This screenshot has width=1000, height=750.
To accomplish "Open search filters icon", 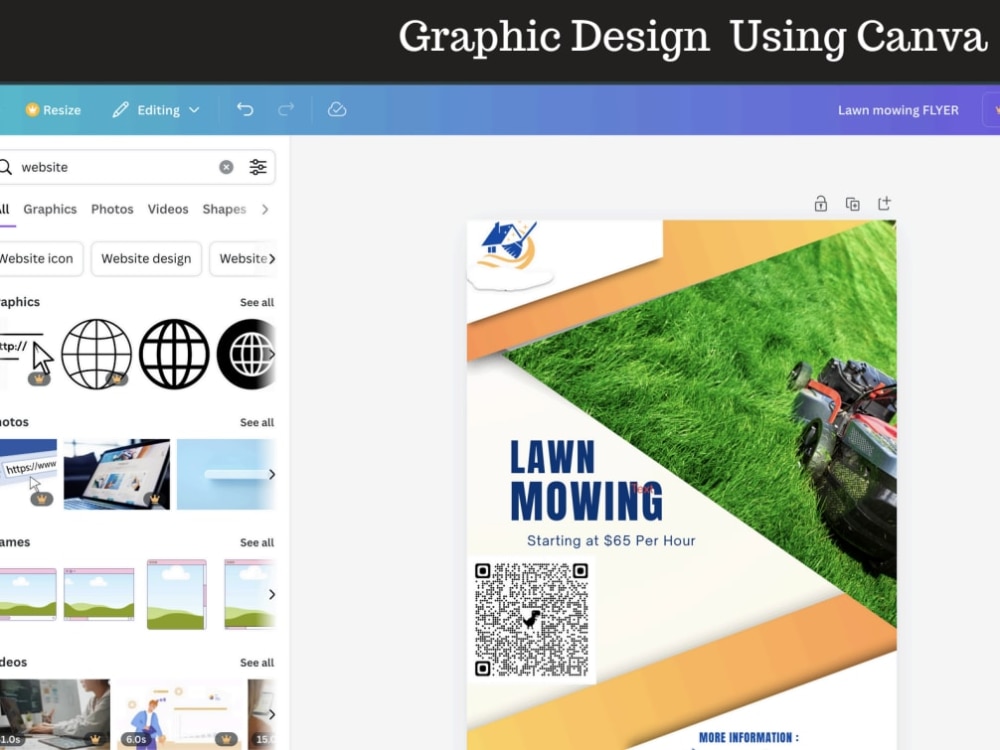I will [258, 167].
